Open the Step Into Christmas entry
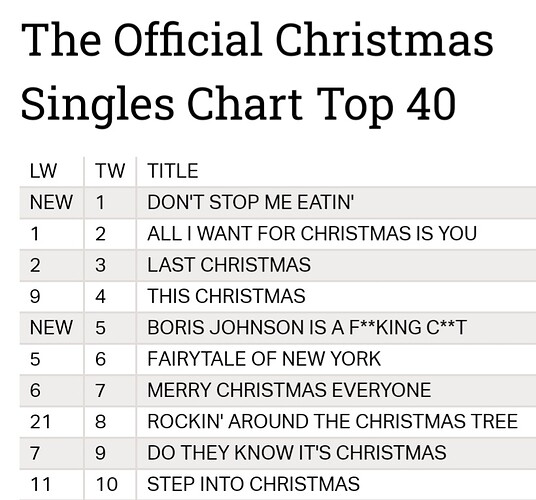This screenshot has height=500, width=536. [x=253, y=484]
